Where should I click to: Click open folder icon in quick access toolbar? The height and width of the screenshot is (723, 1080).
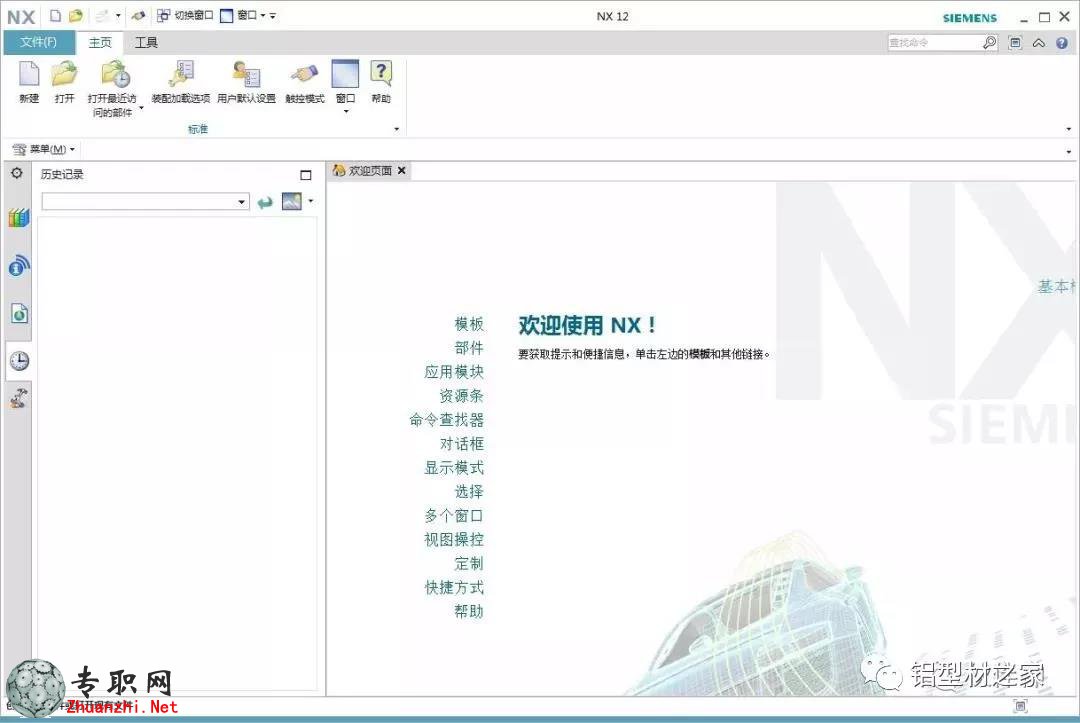[x=76, y=16]
